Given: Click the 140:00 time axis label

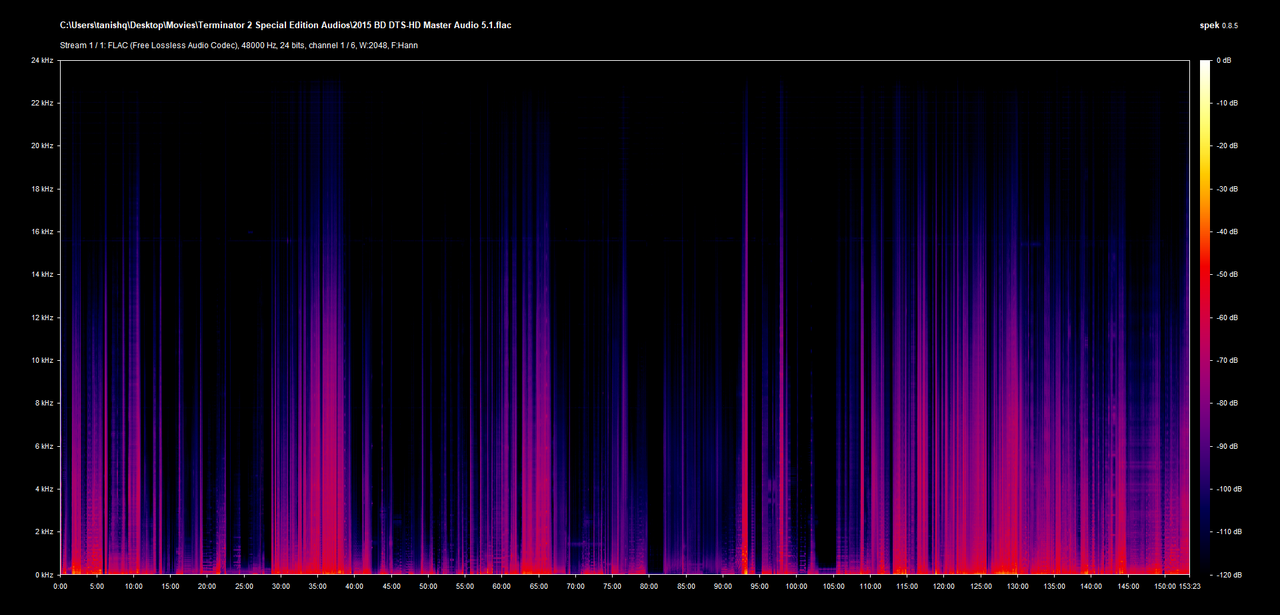Looking at the screenshot, I should tap(1091, 587).
